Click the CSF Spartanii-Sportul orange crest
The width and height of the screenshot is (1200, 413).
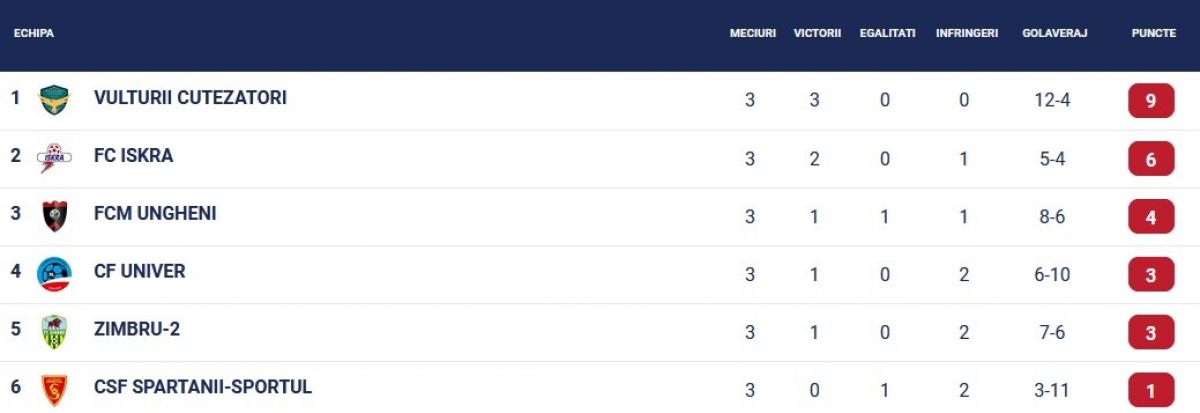(x=54, y=389)
